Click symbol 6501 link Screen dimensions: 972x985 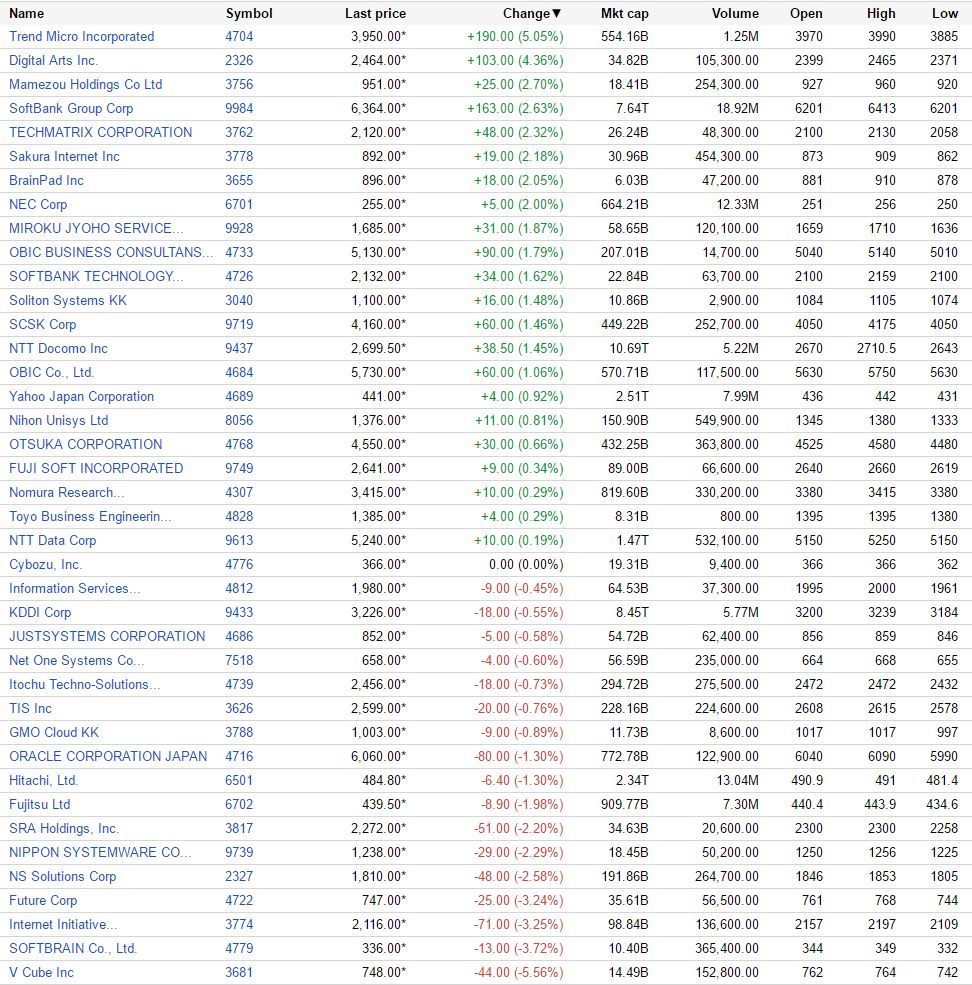point(239,780)
